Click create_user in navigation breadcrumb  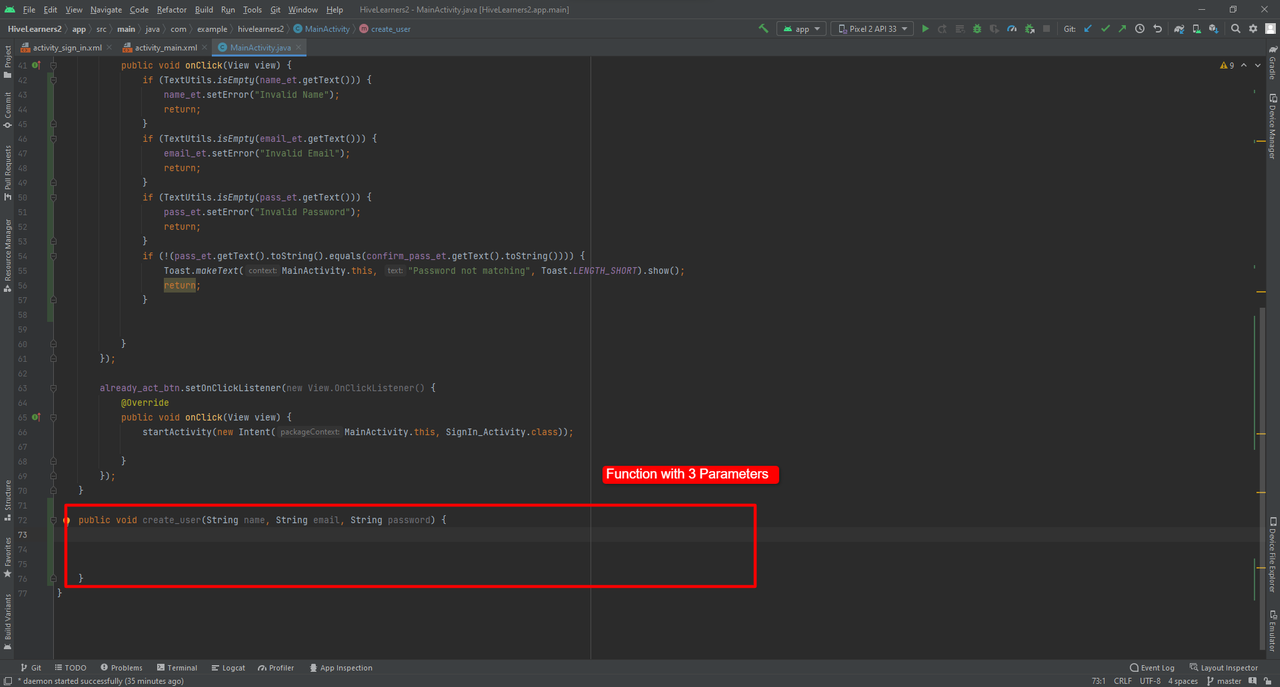coord(384,29)
